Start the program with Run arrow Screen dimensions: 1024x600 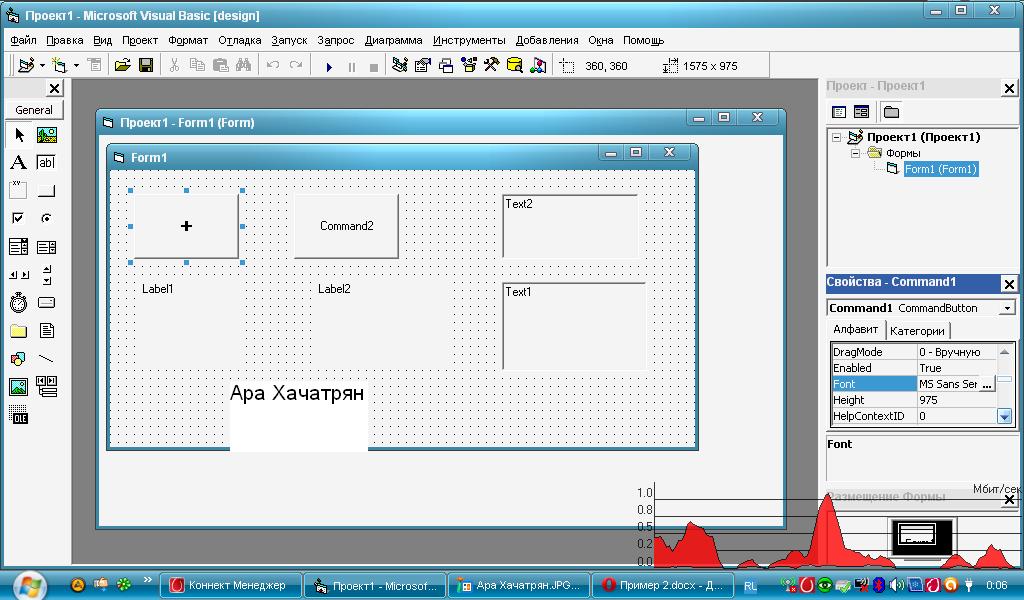tap(329, 67)
